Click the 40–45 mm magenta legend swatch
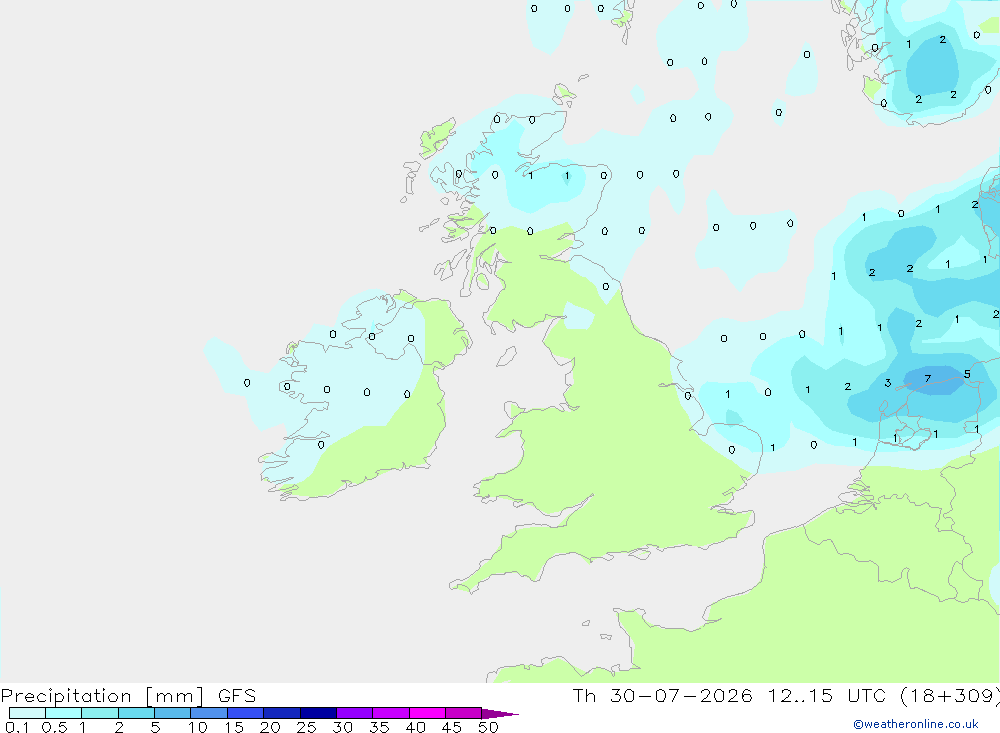 [427, 713]
